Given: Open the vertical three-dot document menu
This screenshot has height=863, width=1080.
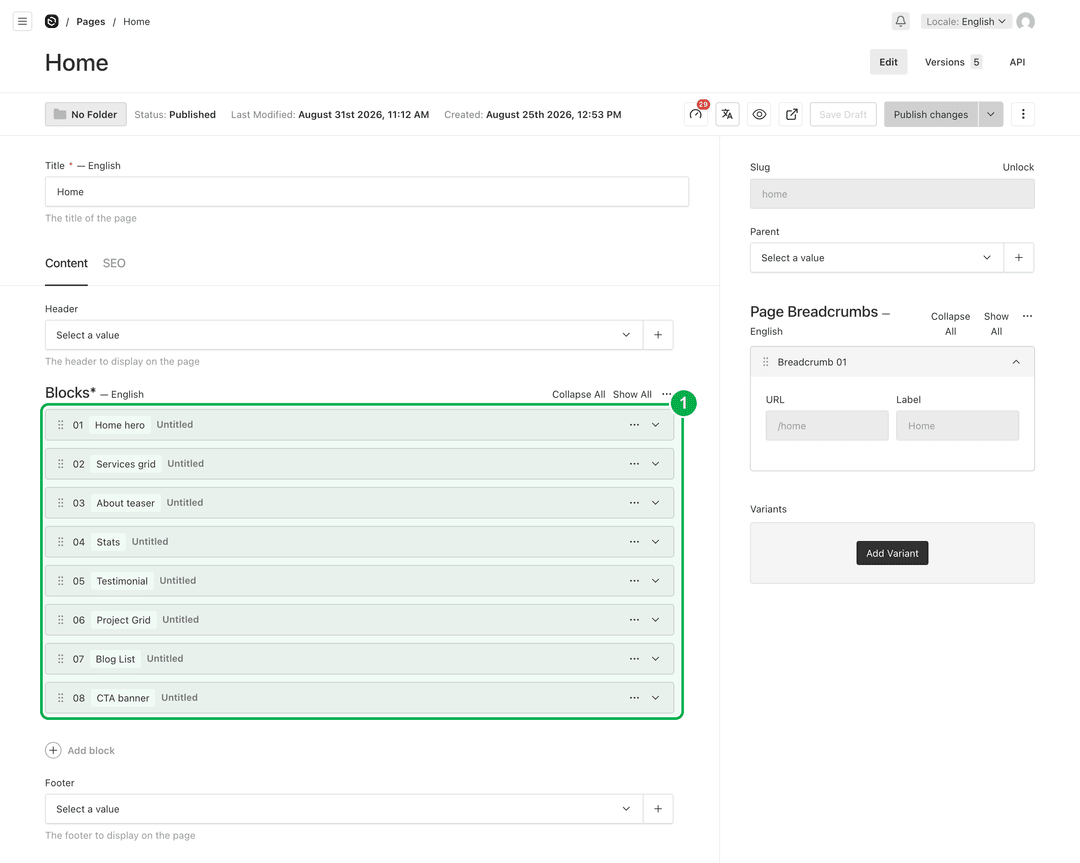Looking at the screenshot, I should tap(1023, 114).
